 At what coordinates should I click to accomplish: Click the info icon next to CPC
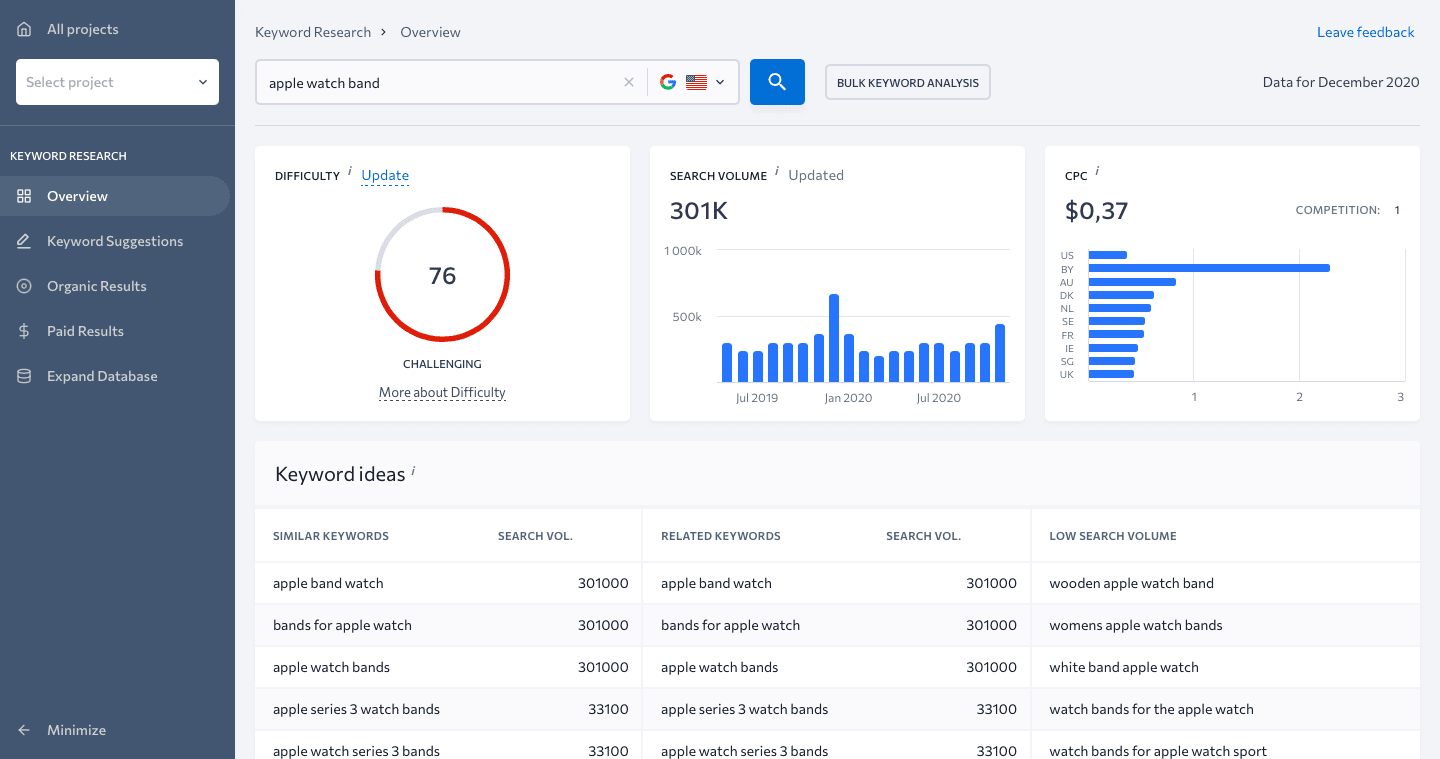[1097, 172]
